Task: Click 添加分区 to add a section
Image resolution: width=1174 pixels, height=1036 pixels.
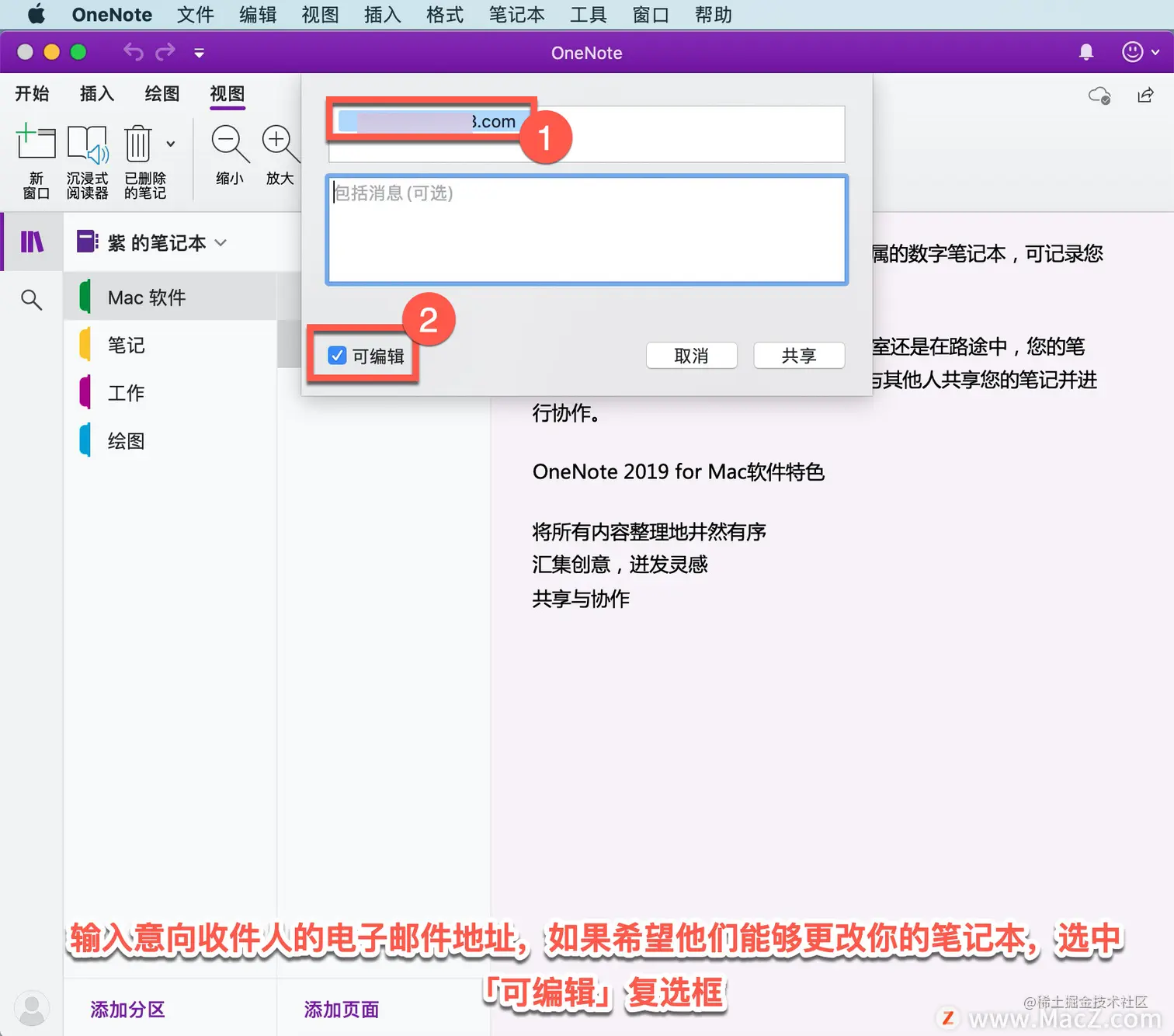Action: click(128, 1009)
